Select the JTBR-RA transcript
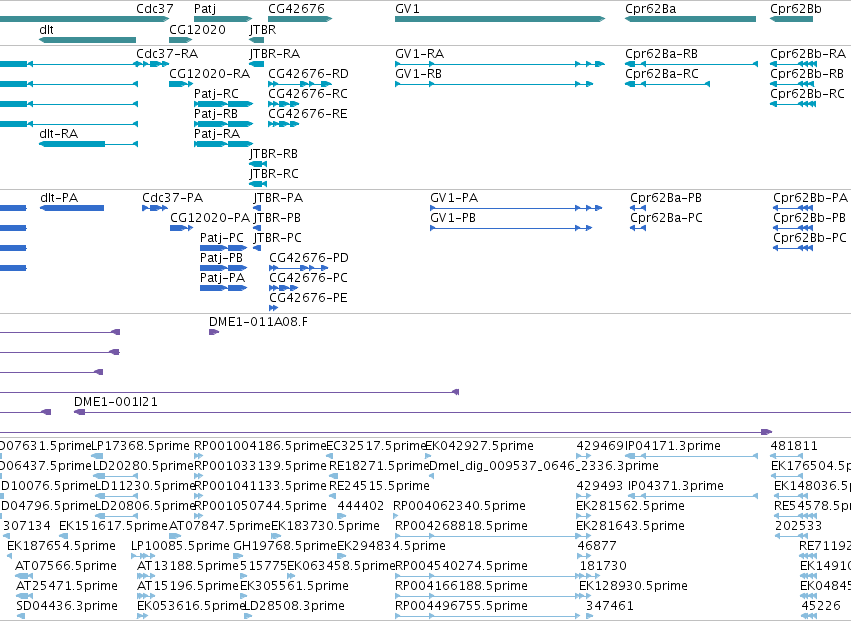 point(257,64)
